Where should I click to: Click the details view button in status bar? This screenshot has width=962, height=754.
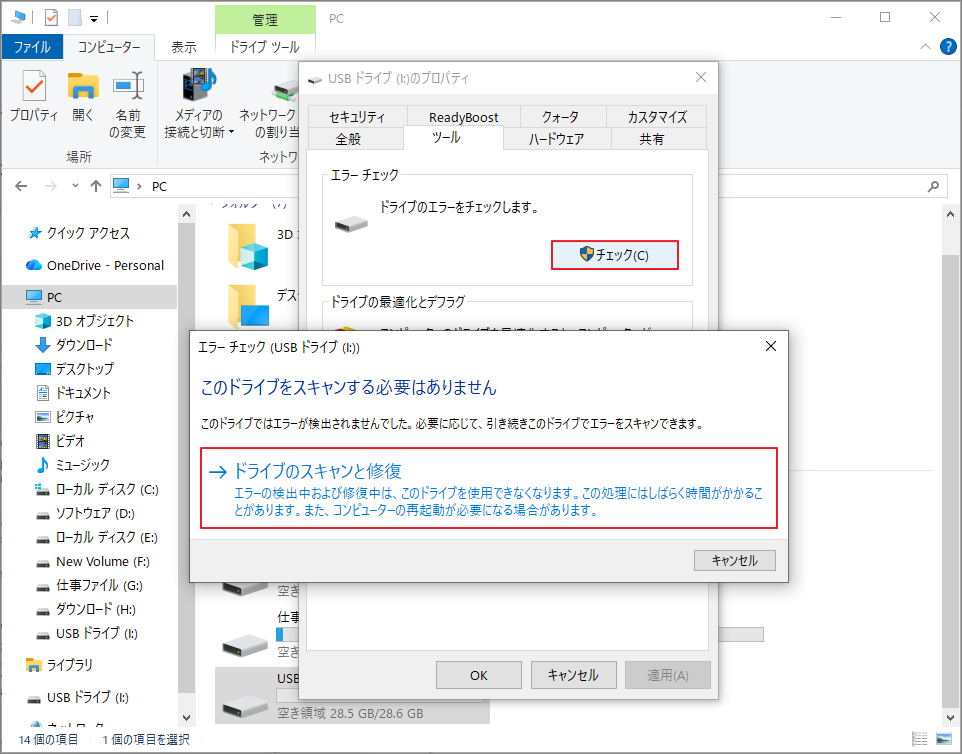(919, 739)
